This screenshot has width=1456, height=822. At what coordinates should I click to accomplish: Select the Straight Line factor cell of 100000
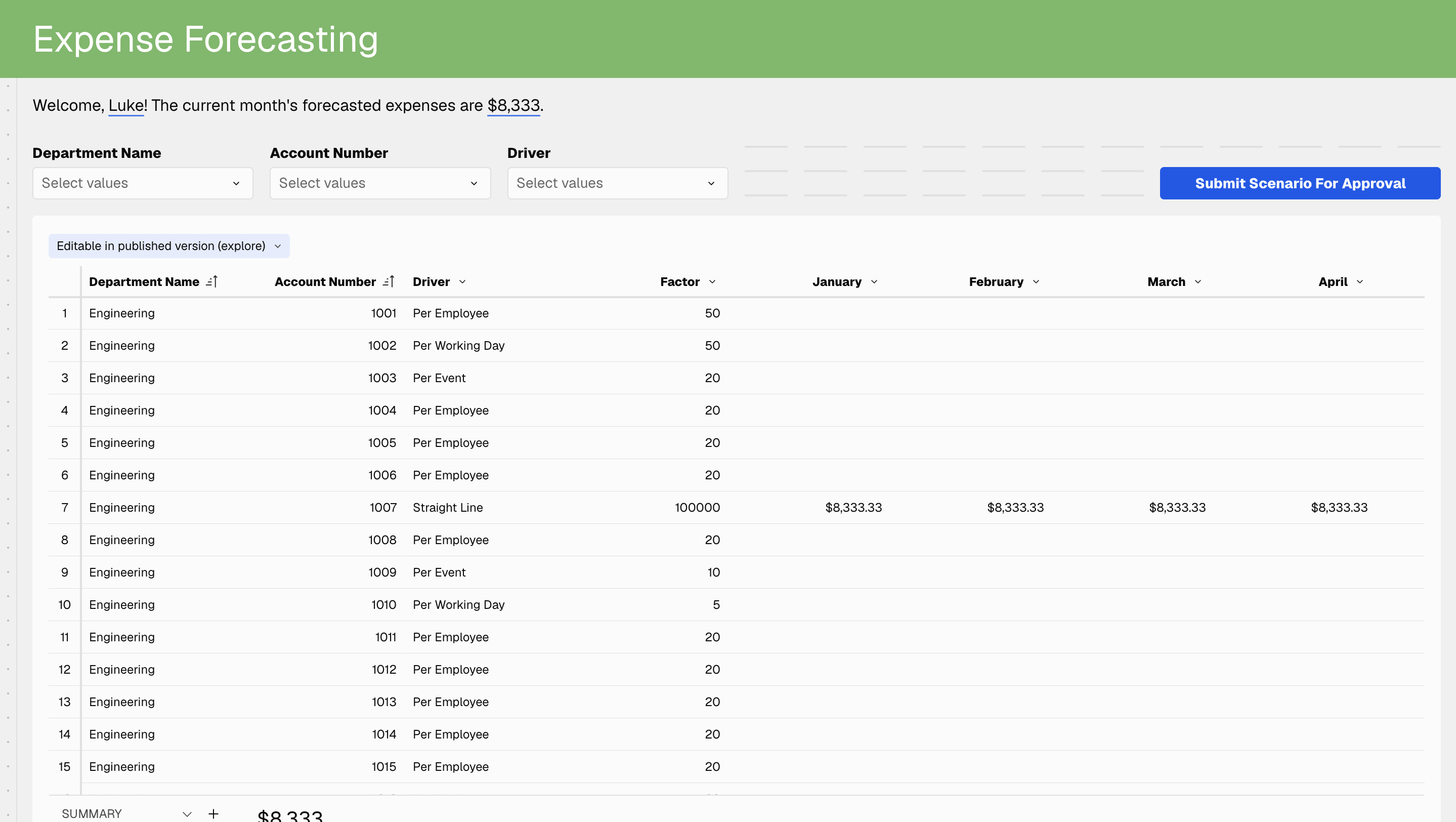click(x=697, y=507)
